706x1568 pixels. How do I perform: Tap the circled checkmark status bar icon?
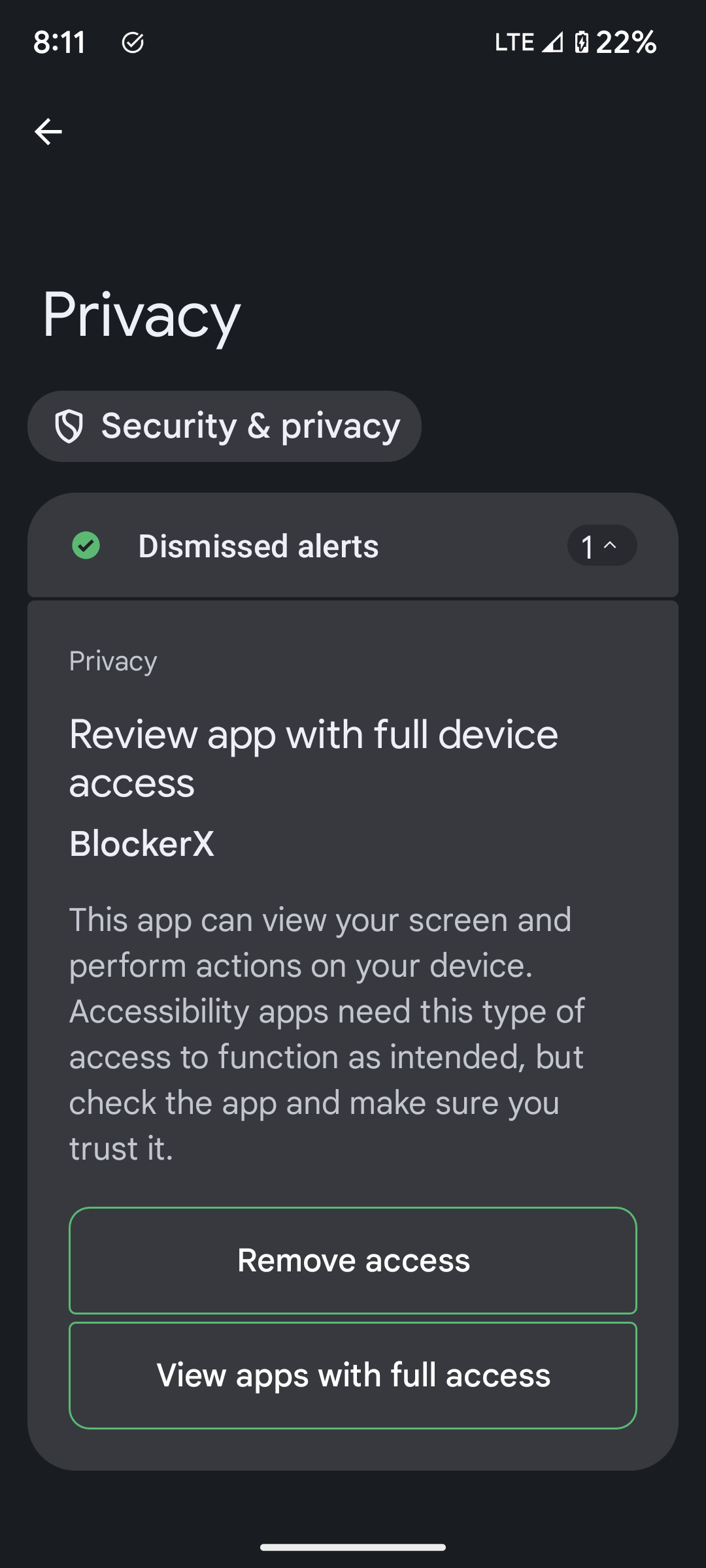pyautogui.click(x=133, y=42)
